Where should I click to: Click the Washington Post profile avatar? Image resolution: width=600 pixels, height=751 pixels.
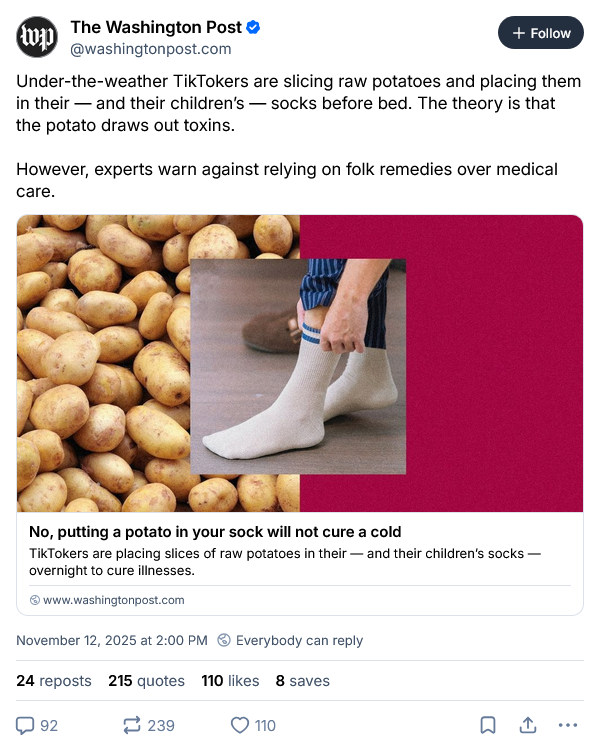(37, 37)
